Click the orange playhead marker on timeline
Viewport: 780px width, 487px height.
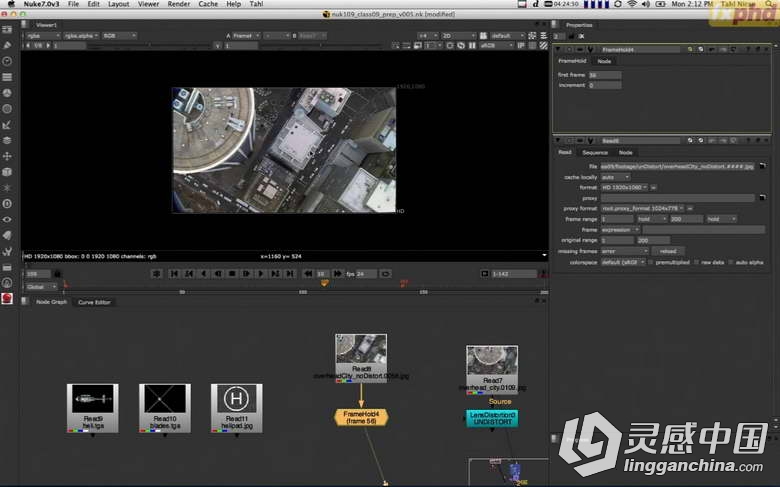click(x=324, y=283)
